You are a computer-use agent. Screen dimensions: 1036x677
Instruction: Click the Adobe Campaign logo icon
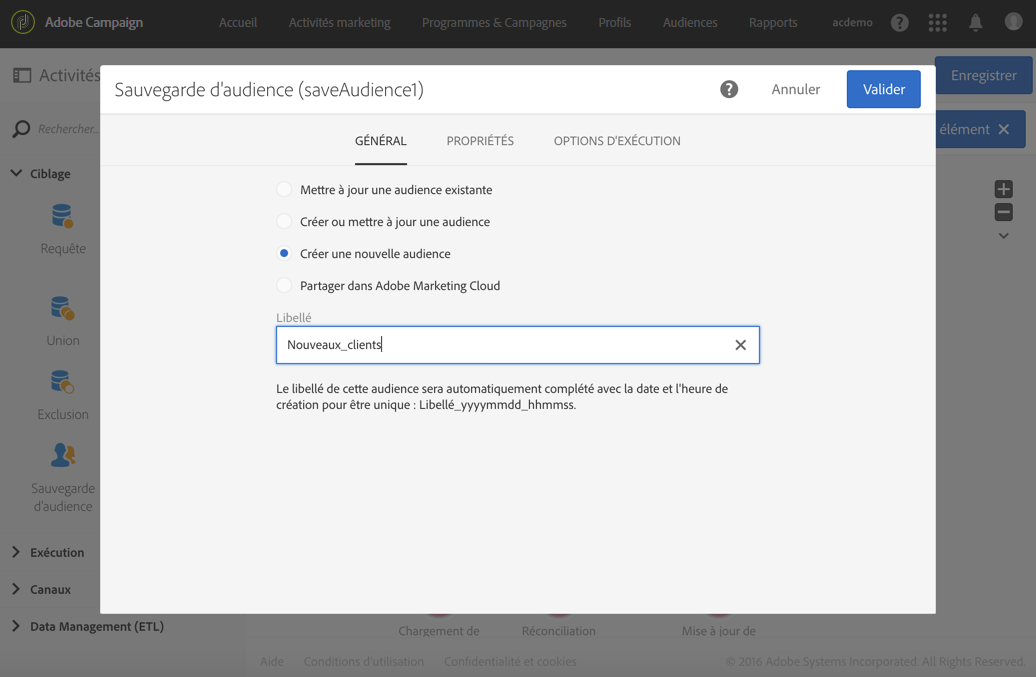22,22
